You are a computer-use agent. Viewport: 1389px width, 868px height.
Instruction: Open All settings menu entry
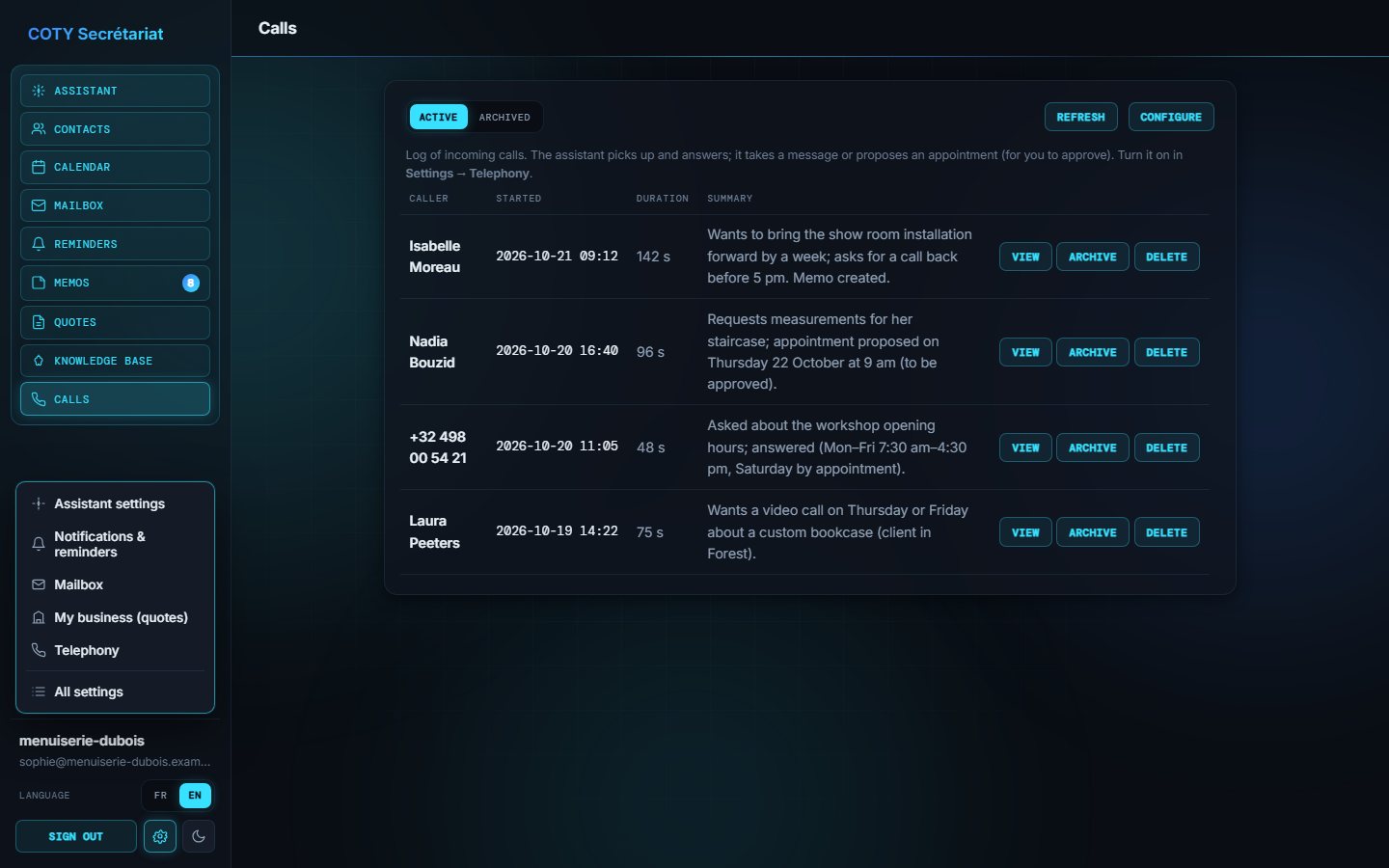pyautogui.click(x=115, y=692)
